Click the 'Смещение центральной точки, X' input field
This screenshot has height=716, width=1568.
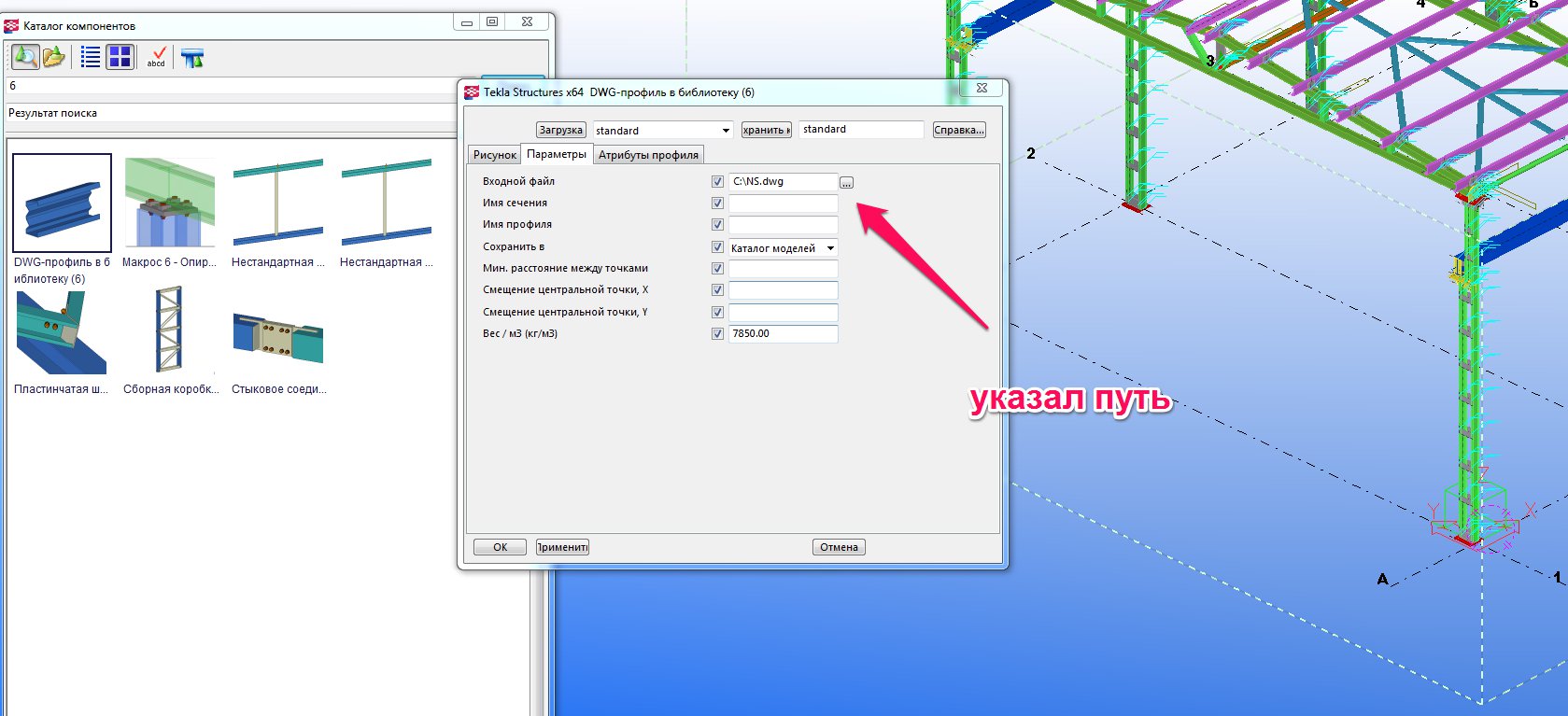pos(783,289)
